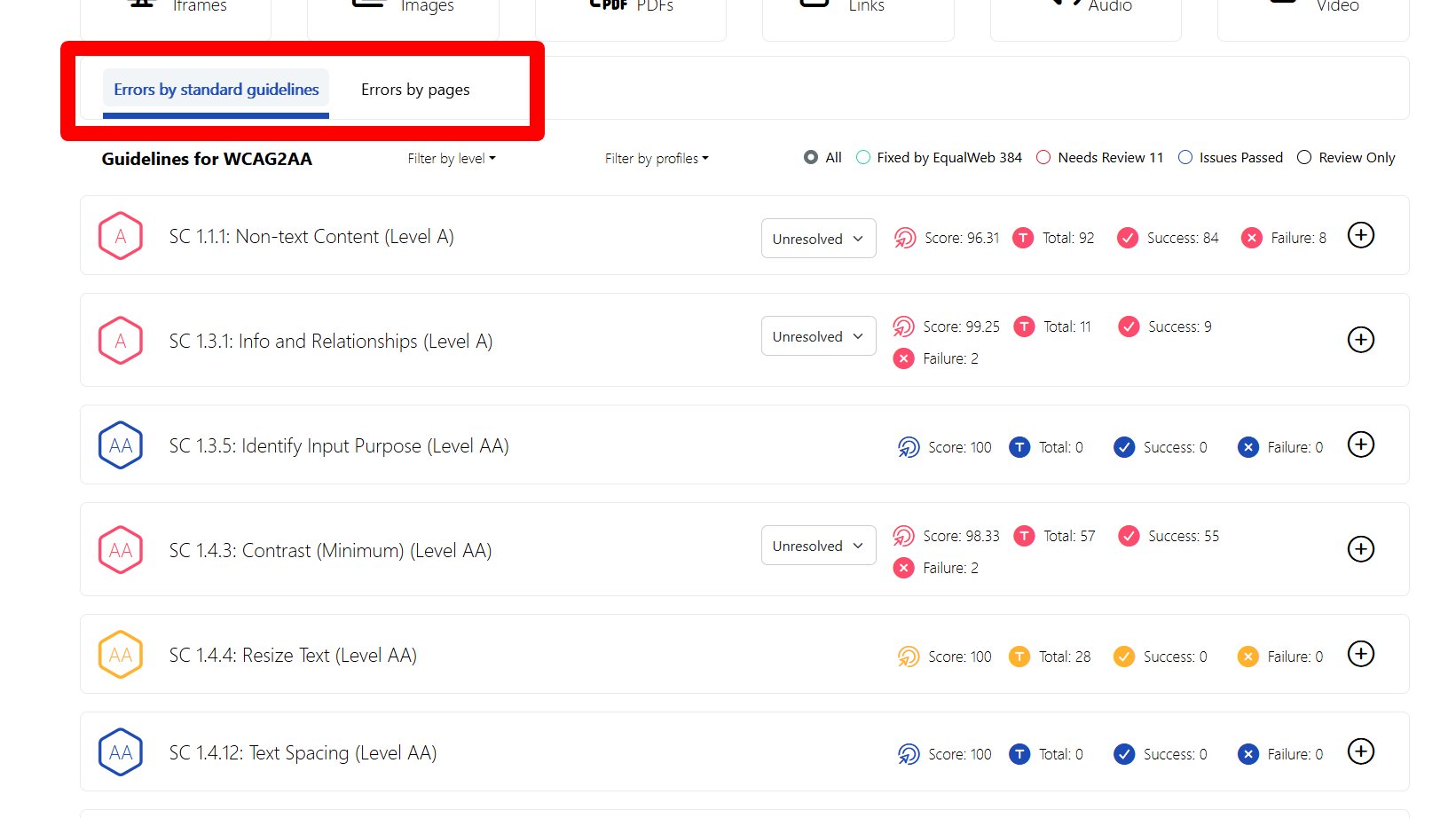The height and width of the screenshot is (818, 1456).
Task: Click the T total icon beside Total: 92
Action: pos(1023,238)
